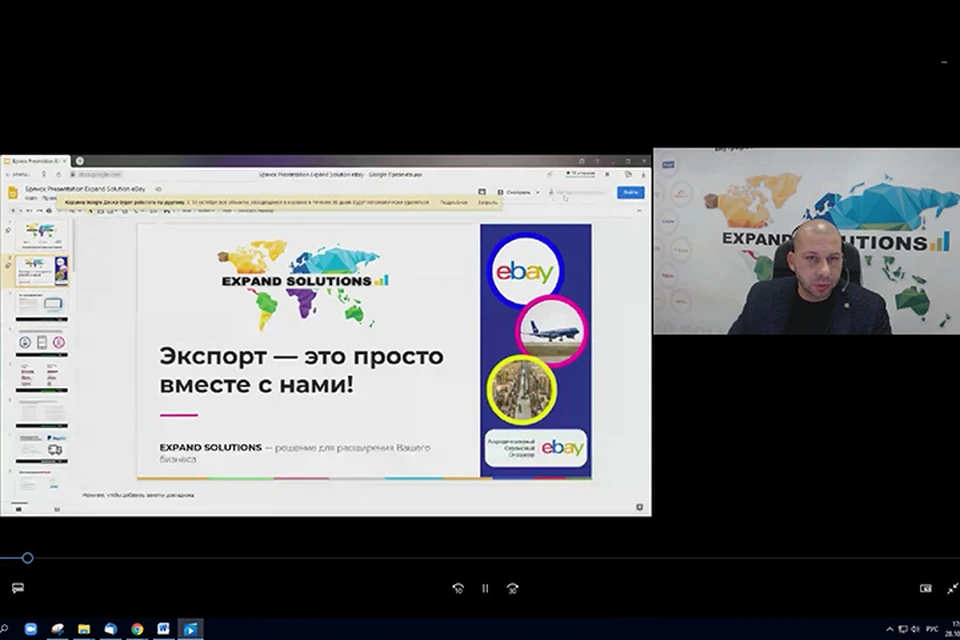Viewport: 960px width, 640px height.
Task: Click the Movies & TV taskbar icon
Action: (x=190, y=629)
